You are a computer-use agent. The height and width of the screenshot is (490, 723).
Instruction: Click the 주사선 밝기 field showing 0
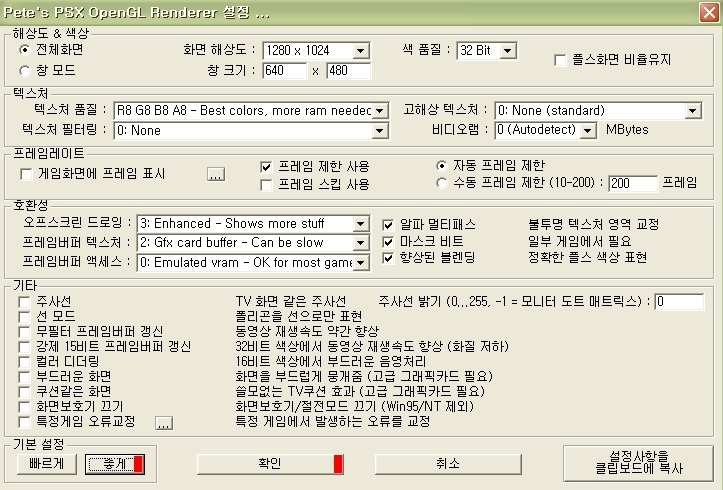pos(679,301)
